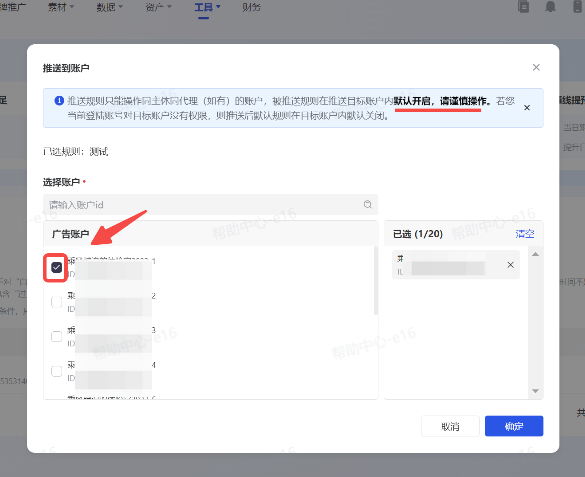Click the 已选 (1/20) header text

[418, 234]
